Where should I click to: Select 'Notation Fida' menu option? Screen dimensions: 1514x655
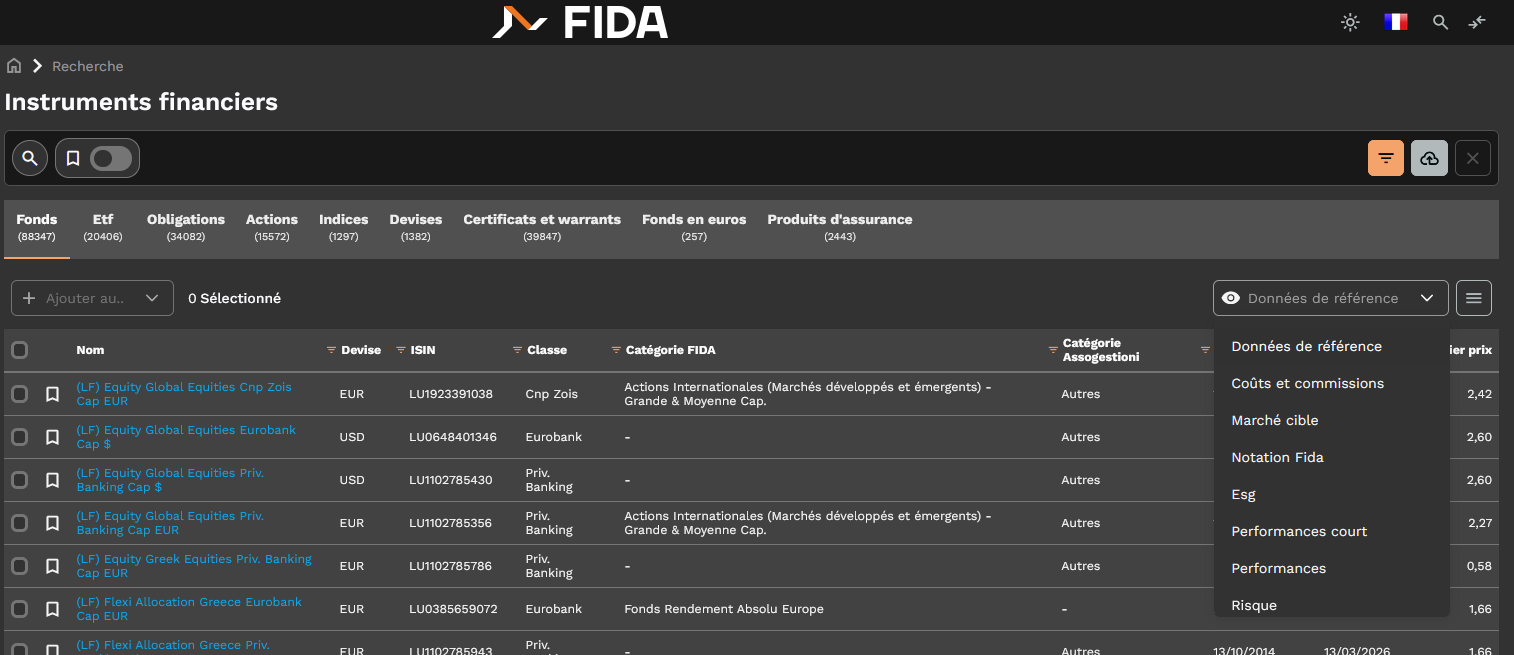click(x=1277, y=457)
